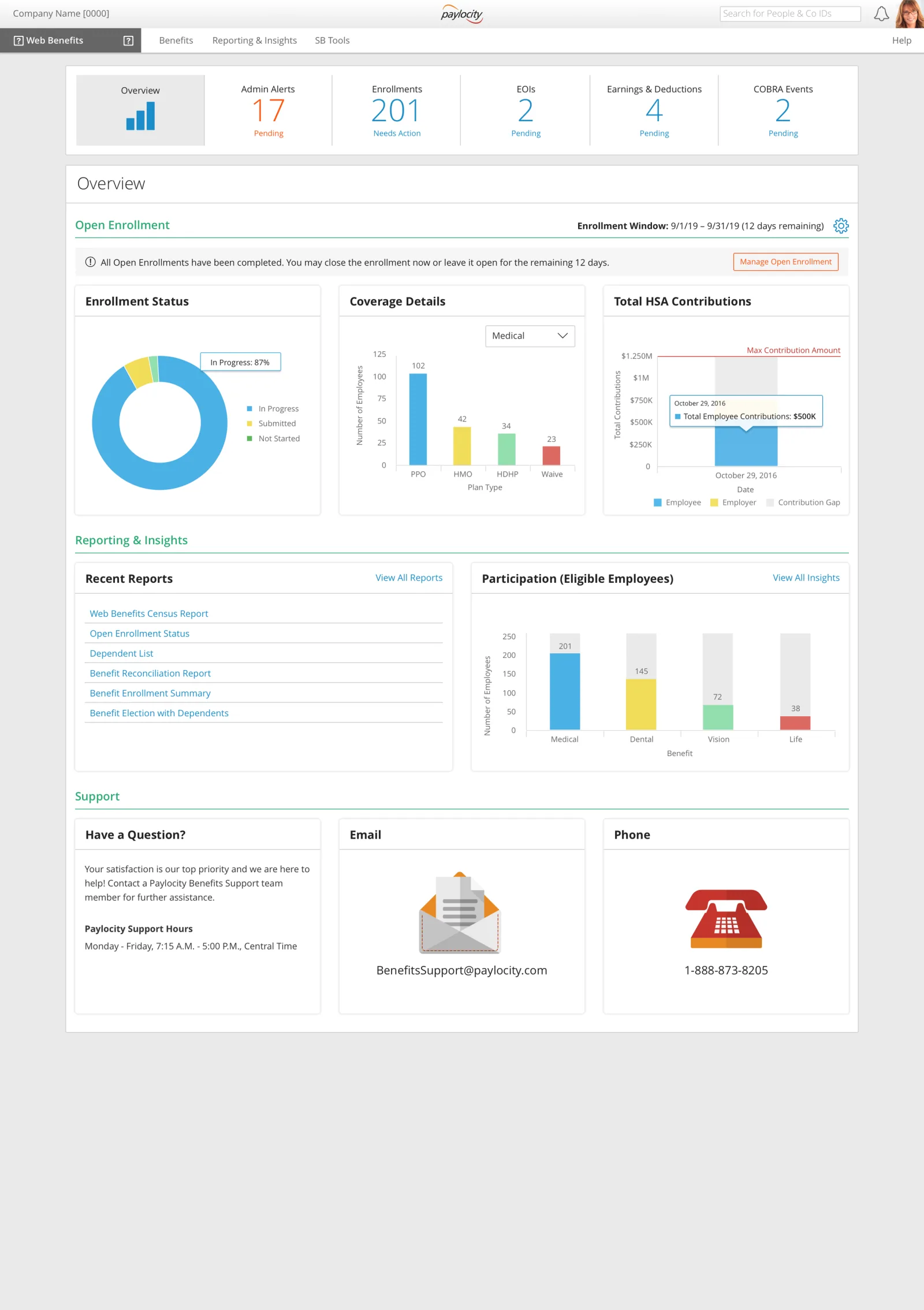Image resolution: width=924 pixels, height=1310 pixels.
Task: Click the Vision participation bar (72)
Action: pyautogui.click(x=718, y=717)
